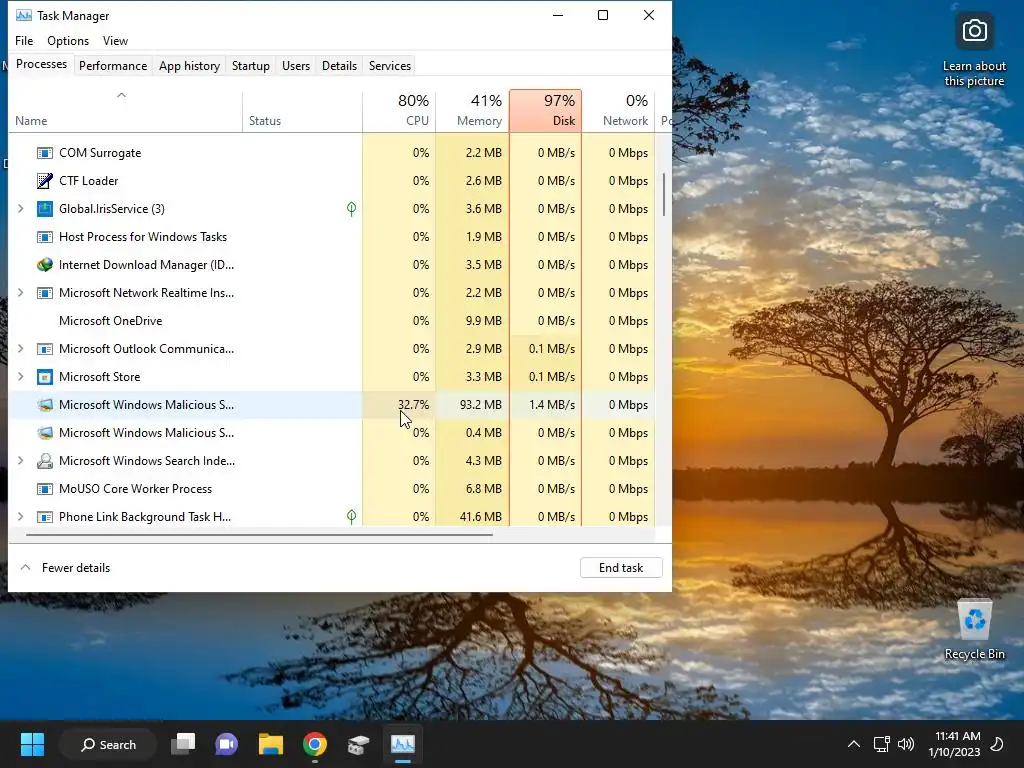Sort processes by the CPU column
Screen dimensions: 1024x768
(399, 112)
